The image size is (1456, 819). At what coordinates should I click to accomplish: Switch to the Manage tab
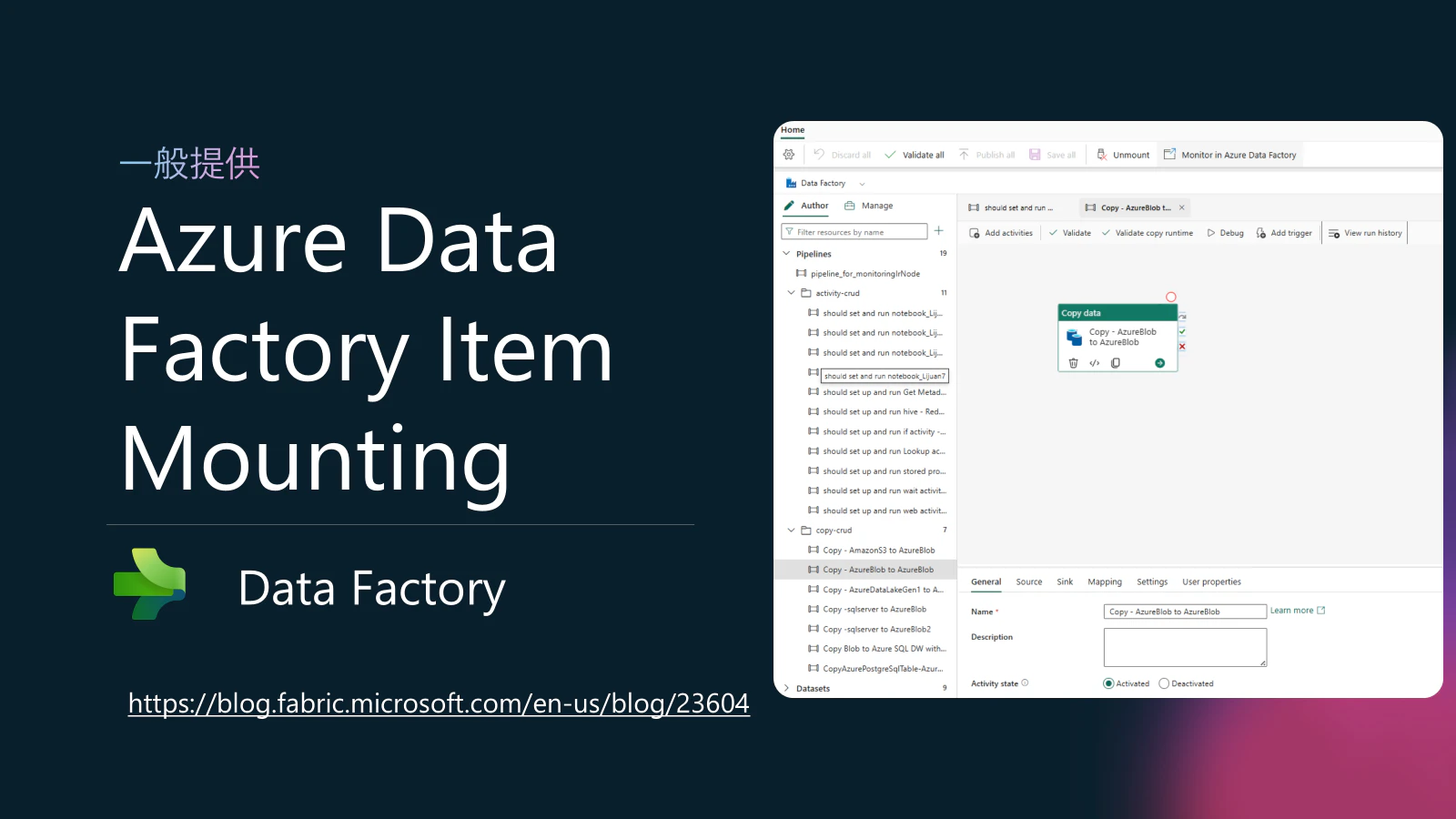tap(869, 206)
